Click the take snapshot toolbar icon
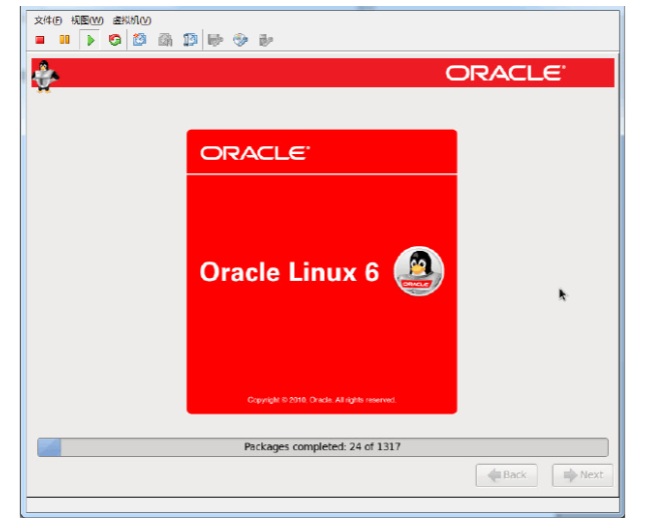659x528 pixels. [x=140, y=40]
